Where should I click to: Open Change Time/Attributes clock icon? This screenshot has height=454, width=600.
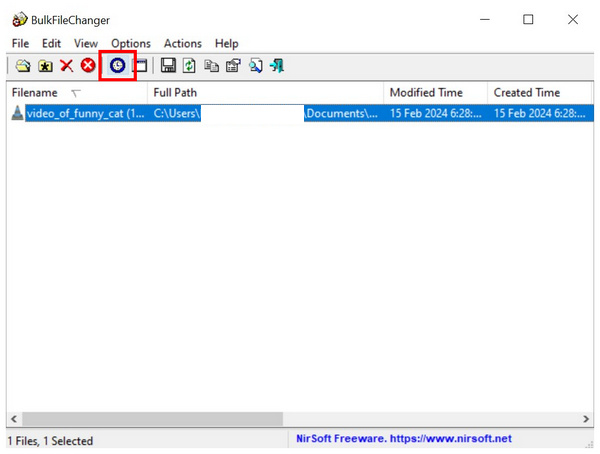(118, 66)
